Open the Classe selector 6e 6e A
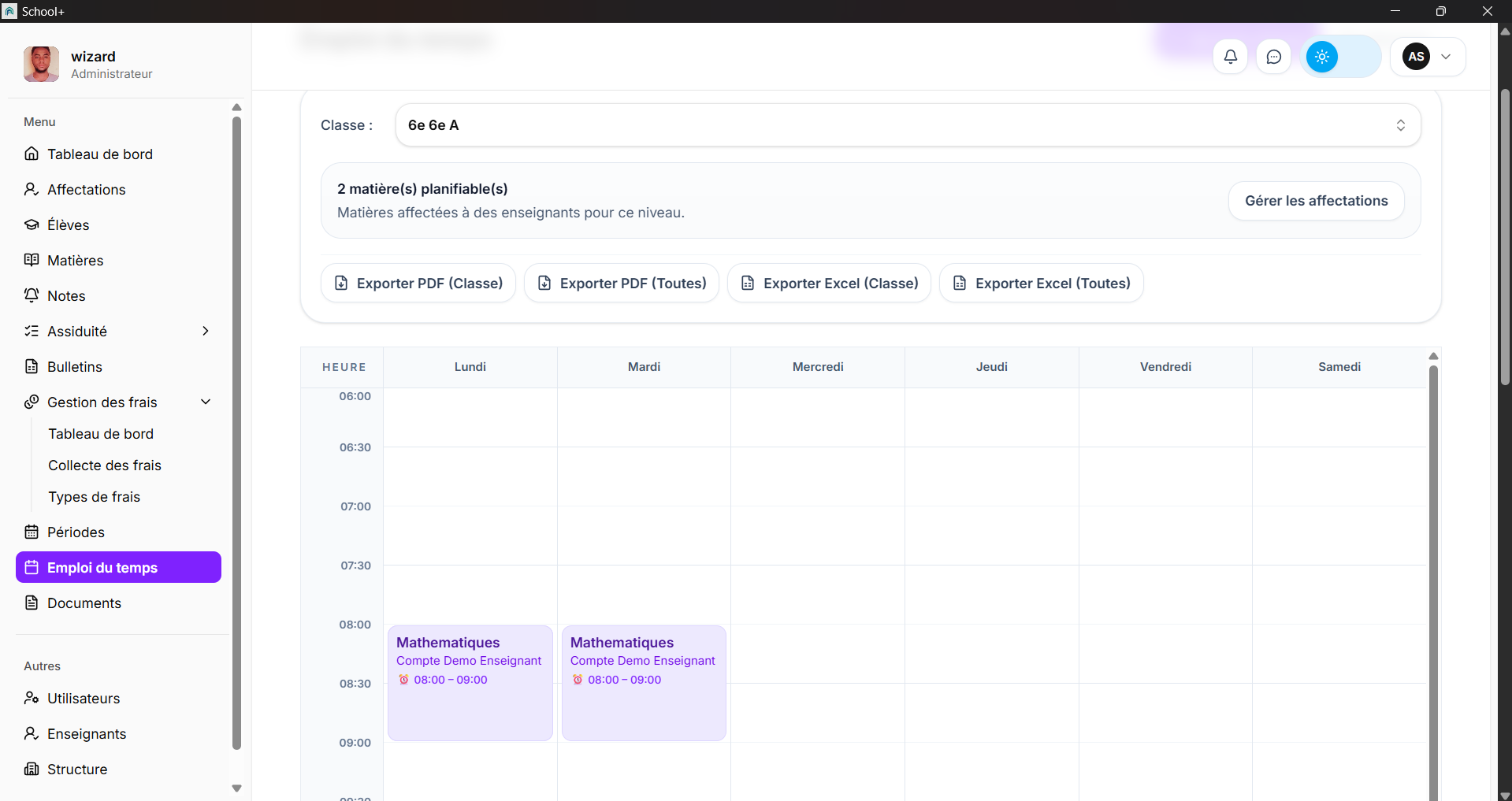This screenshot has height=801, width=1512. pos(908,125)
